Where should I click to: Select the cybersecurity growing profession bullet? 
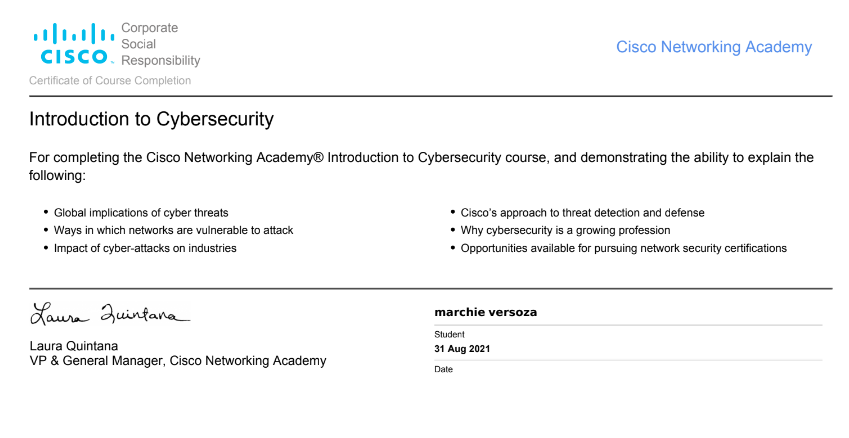tap(565, 230)
